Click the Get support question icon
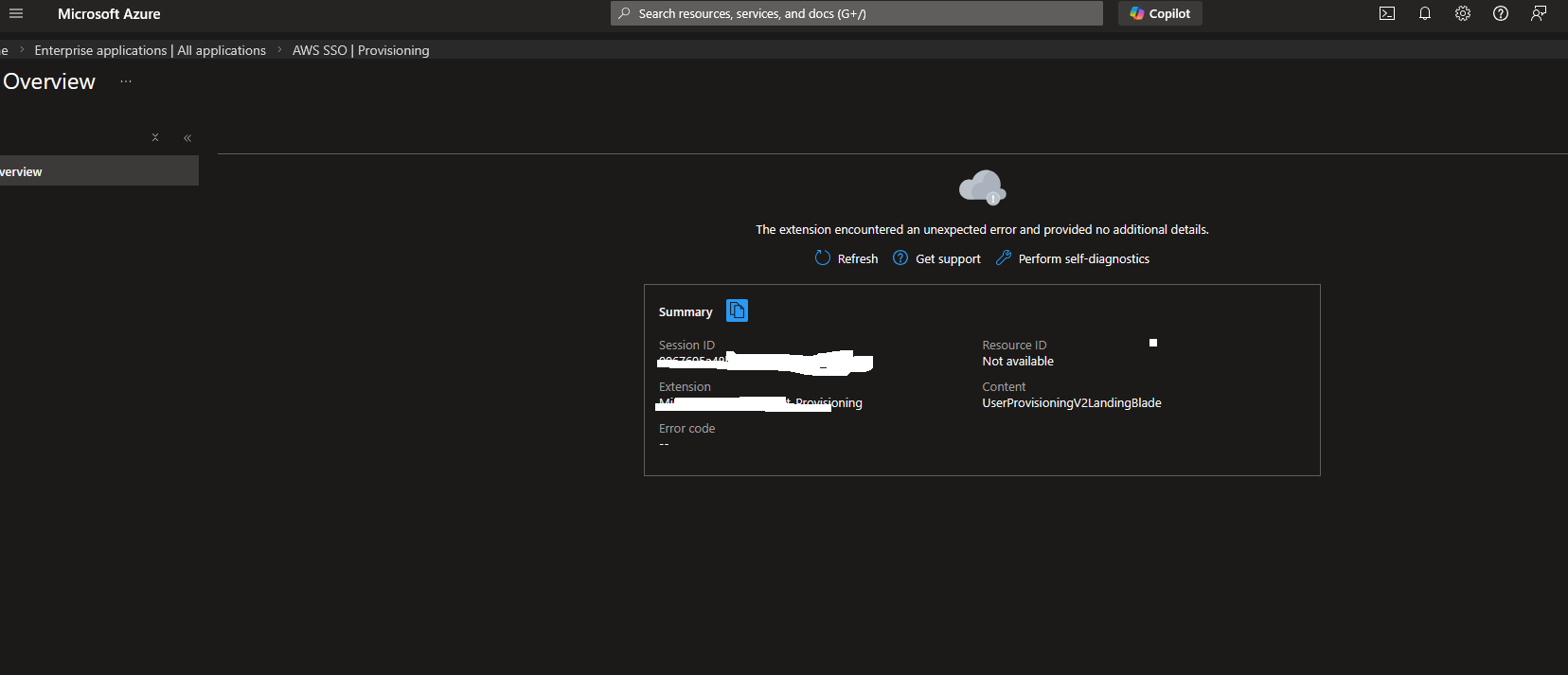Viewport: 1568px width, 675px height. [900, 258]
